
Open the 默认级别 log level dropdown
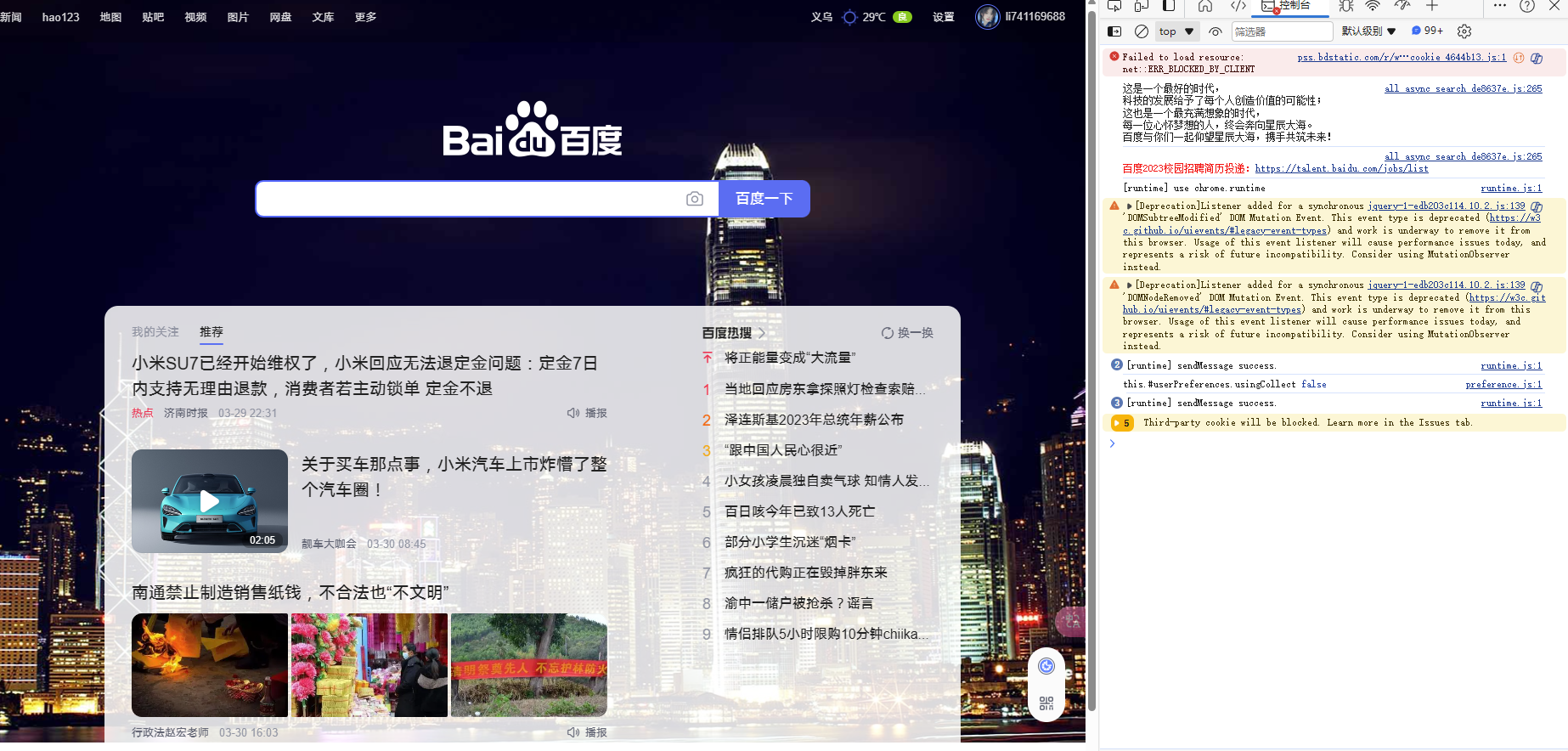point(1368,31)
